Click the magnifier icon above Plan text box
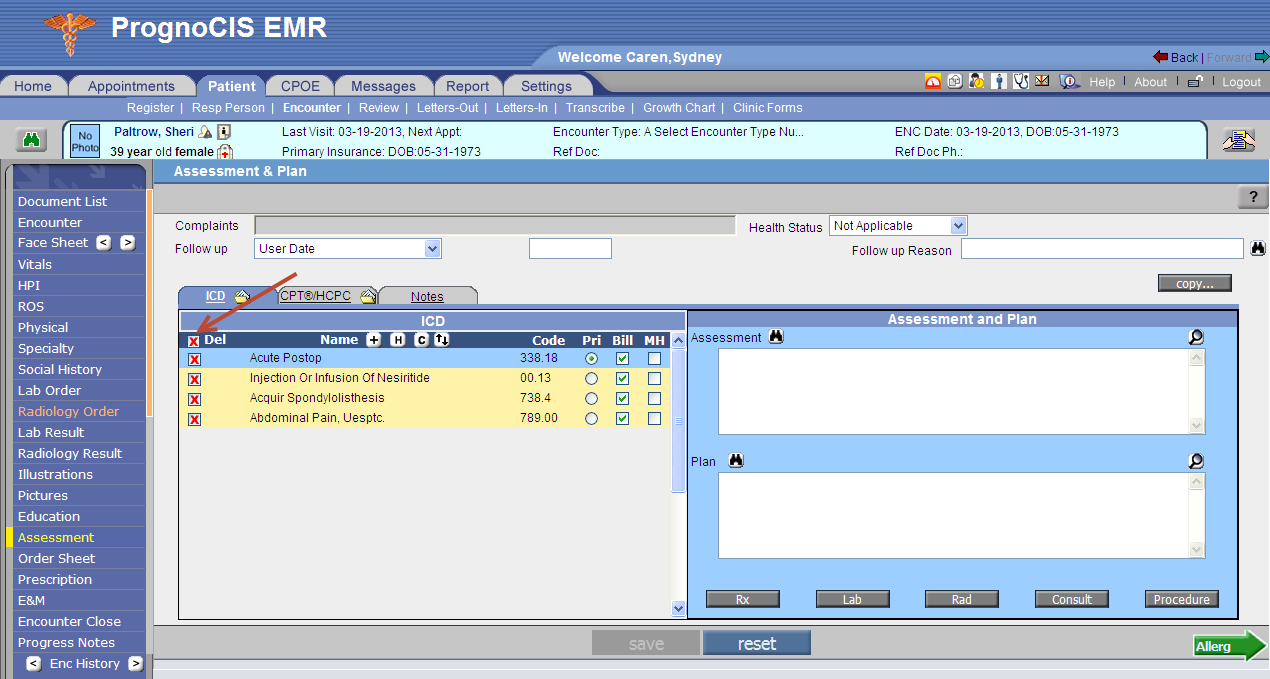1270x679 pixels. pyautogui.click(x=1196, y=461)
